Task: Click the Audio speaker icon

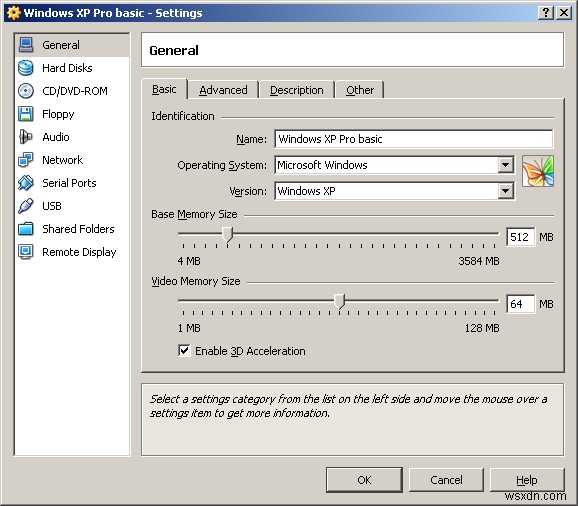Action: coord(26,137)
